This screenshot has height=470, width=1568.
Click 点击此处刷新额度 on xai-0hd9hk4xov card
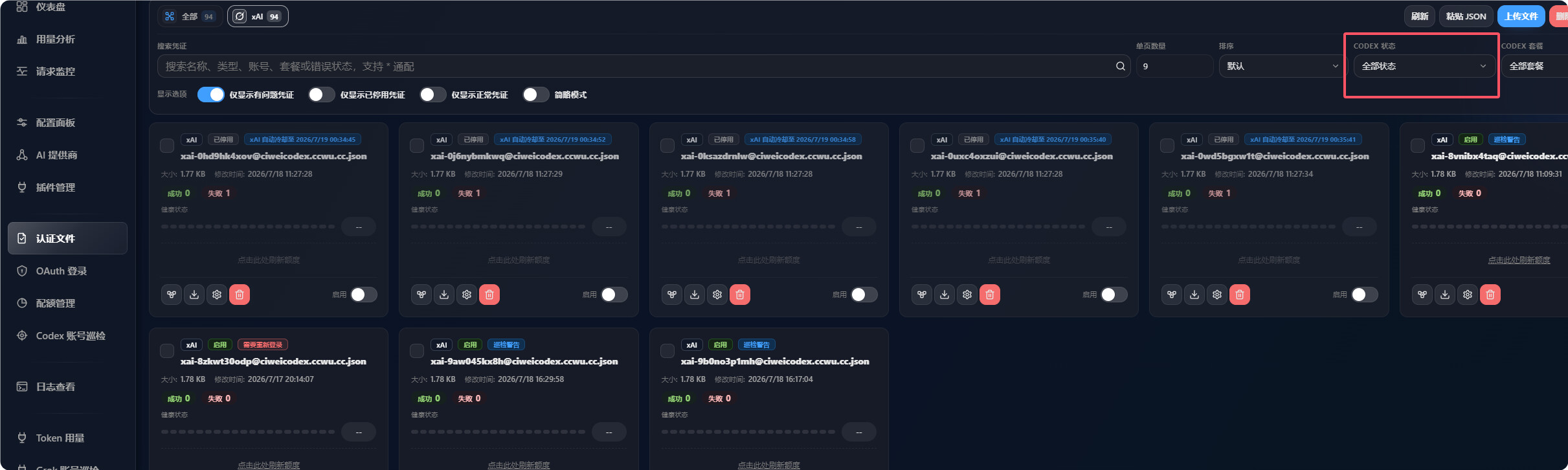(269, 260)
